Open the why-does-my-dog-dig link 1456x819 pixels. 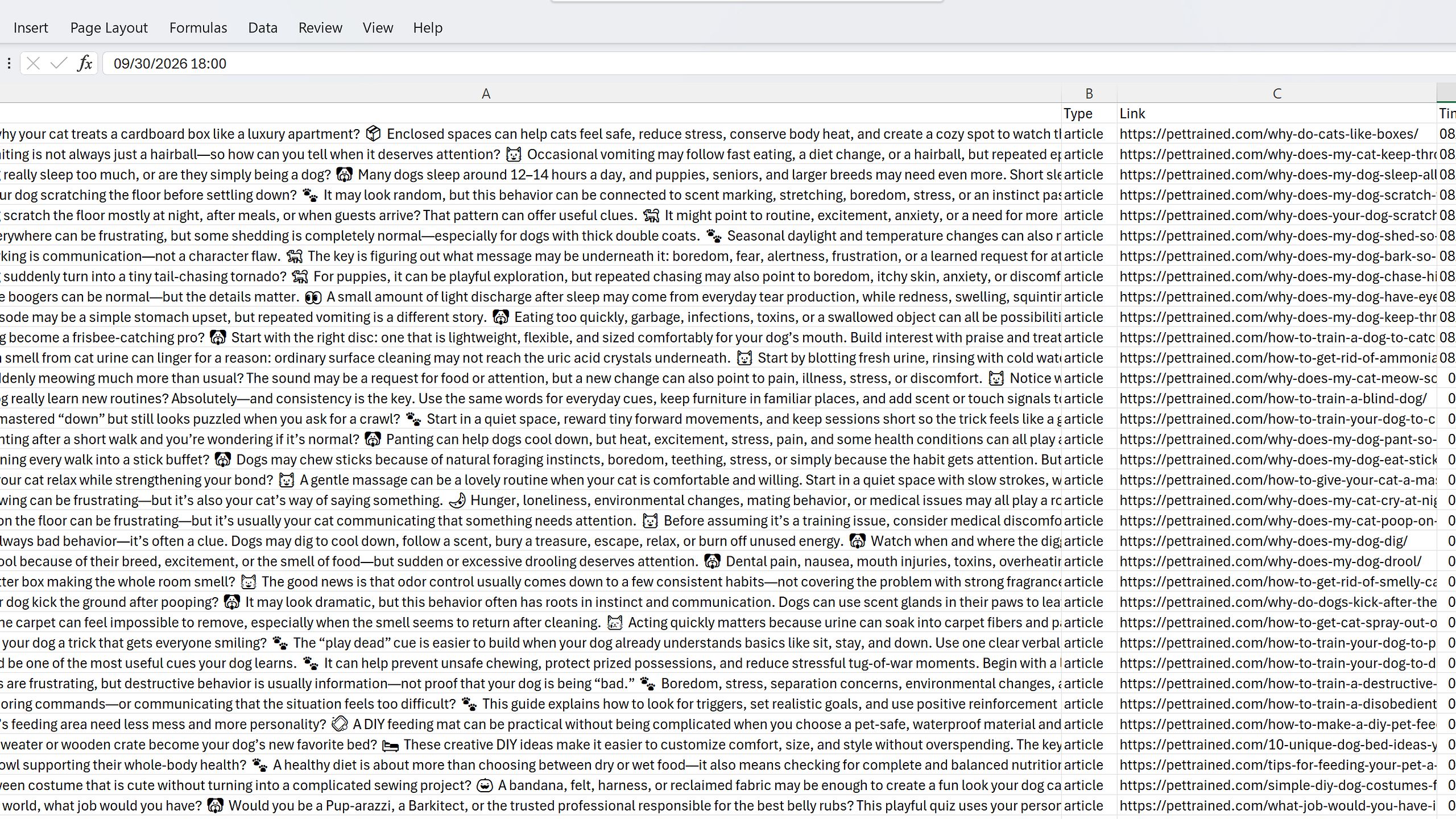pyautogui.click(x=1264, y=541)
